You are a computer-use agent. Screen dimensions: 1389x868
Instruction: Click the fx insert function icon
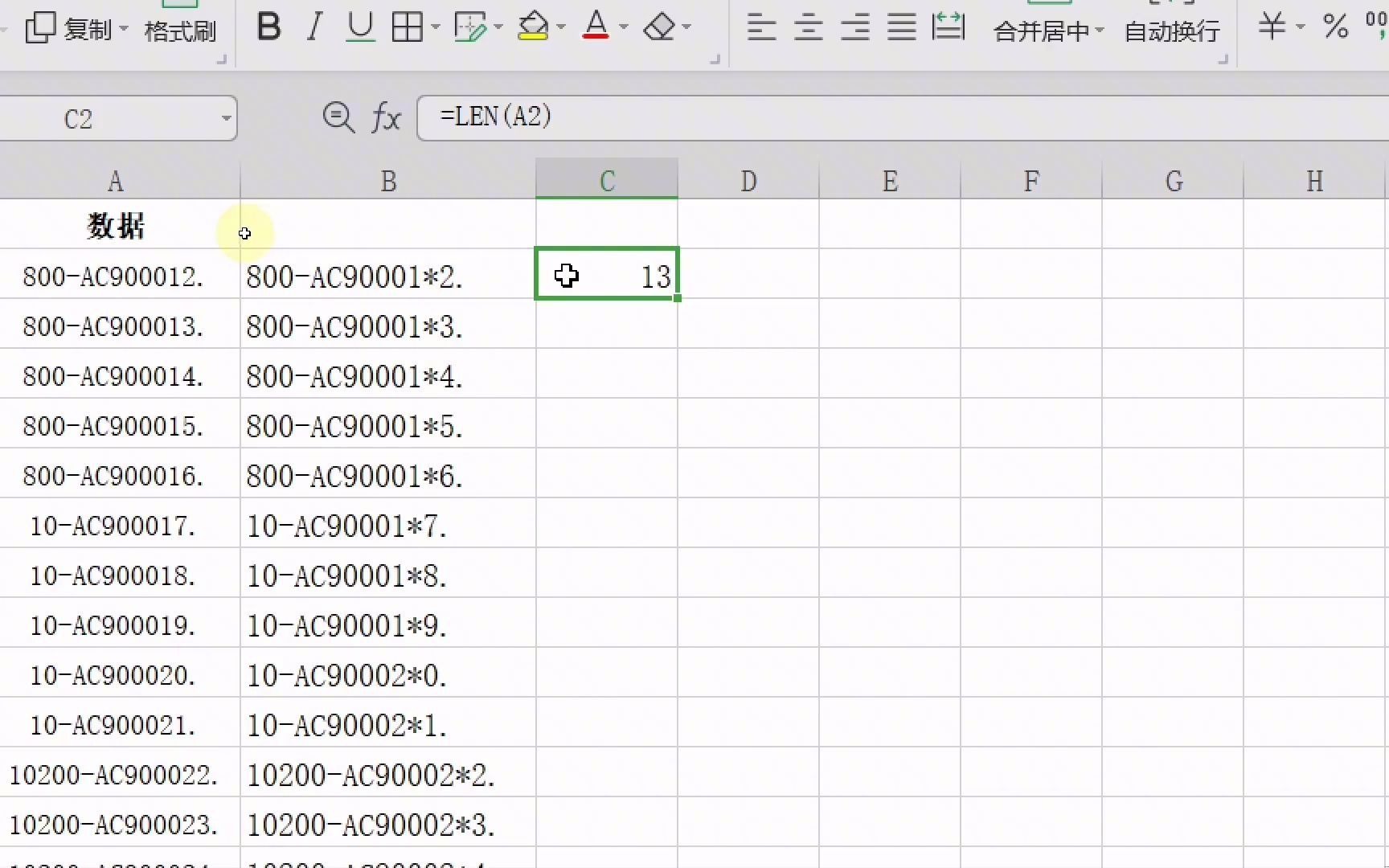pos(386,118)
